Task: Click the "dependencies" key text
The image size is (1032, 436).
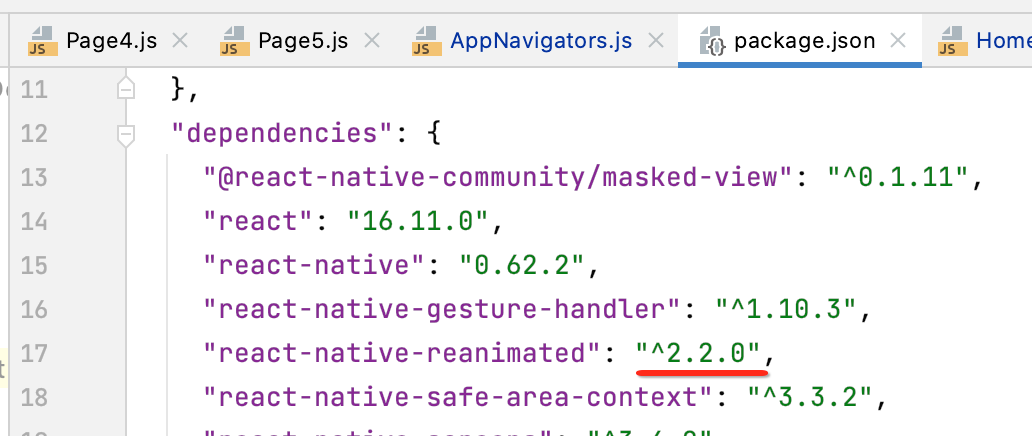Action: coord(282,134)
